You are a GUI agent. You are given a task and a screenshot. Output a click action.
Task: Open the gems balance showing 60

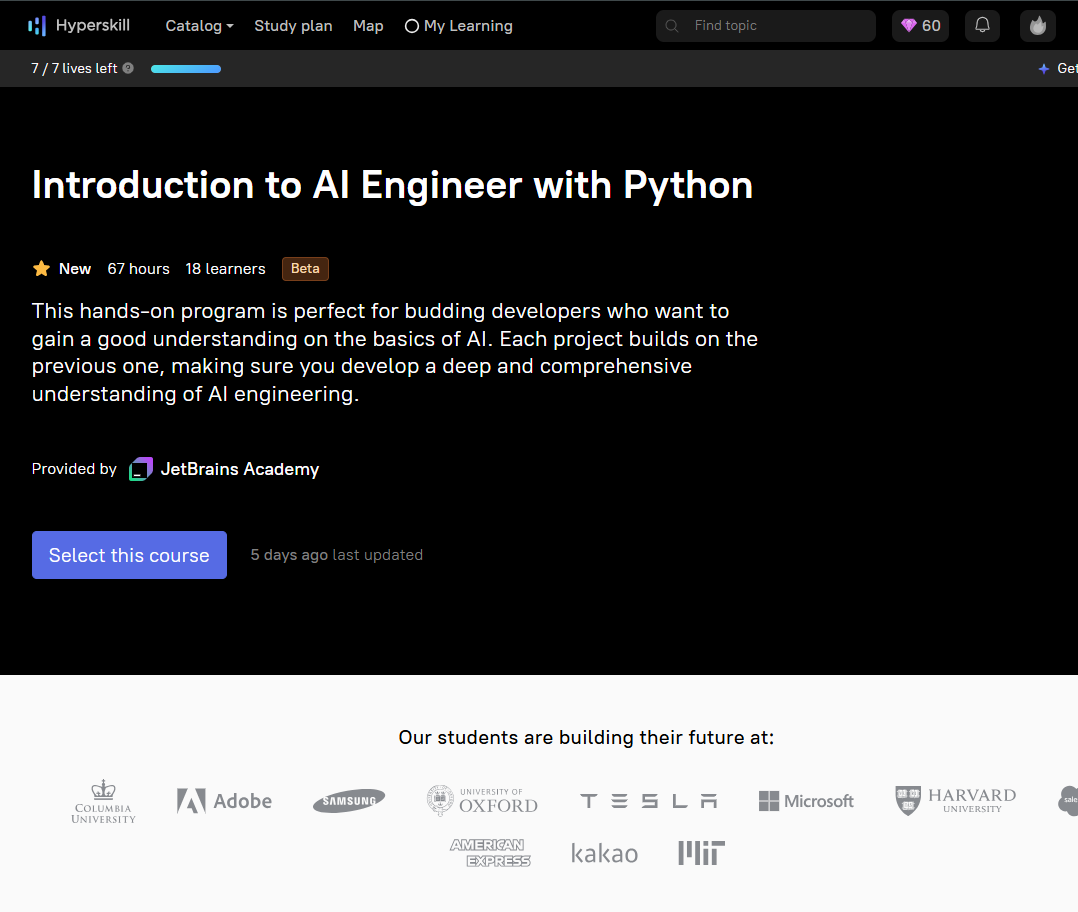921,26
